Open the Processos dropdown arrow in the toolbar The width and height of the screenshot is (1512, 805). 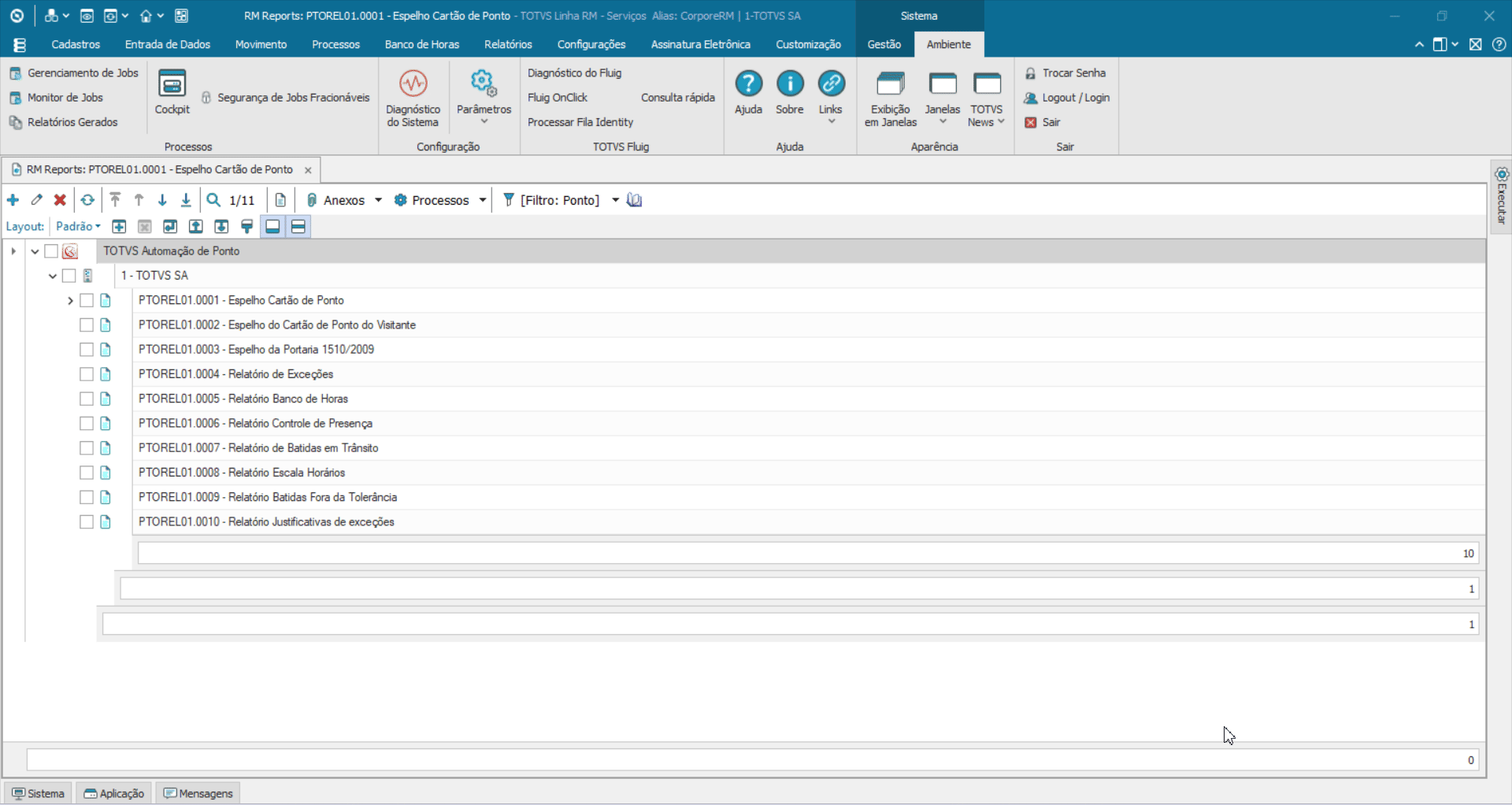pos(483,200)
